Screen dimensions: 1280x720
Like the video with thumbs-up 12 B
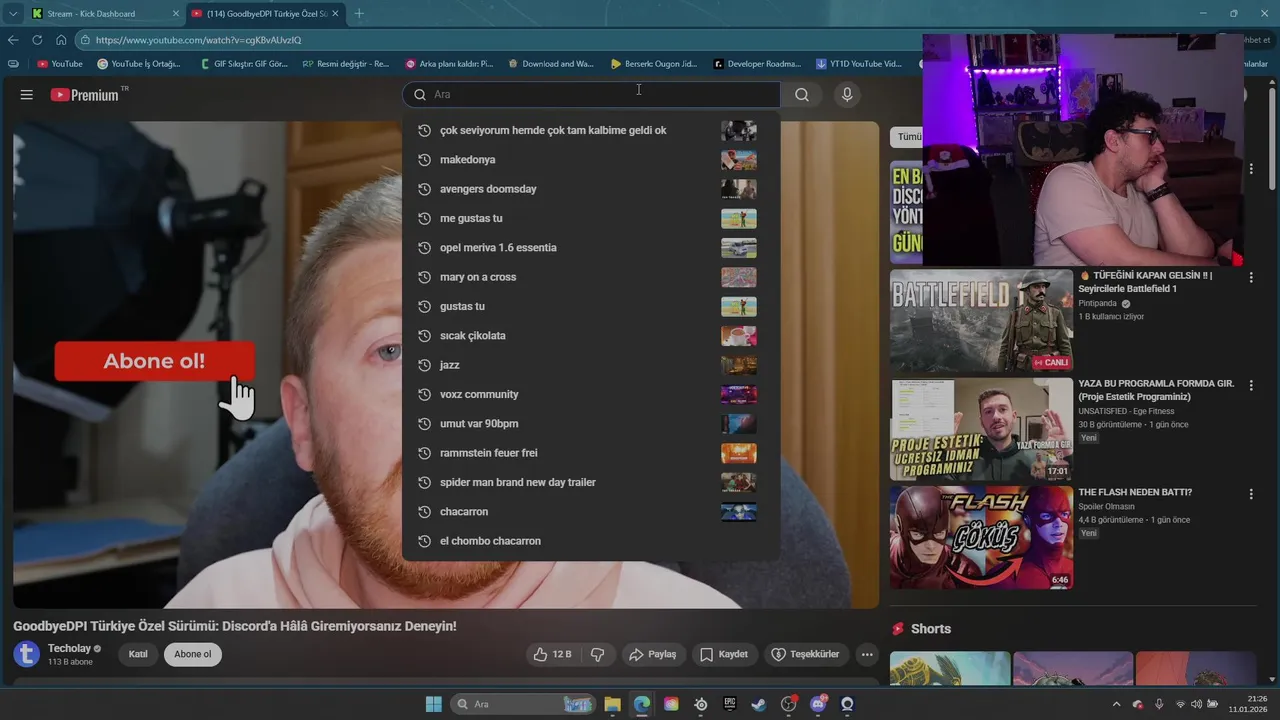[x=552, y=654]
